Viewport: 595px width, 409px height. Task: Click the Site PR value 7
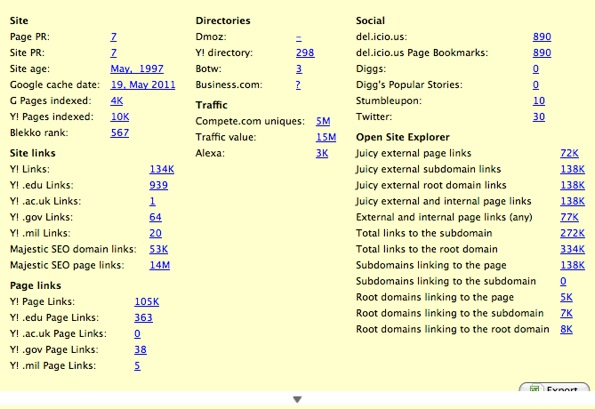click(113, 53)
